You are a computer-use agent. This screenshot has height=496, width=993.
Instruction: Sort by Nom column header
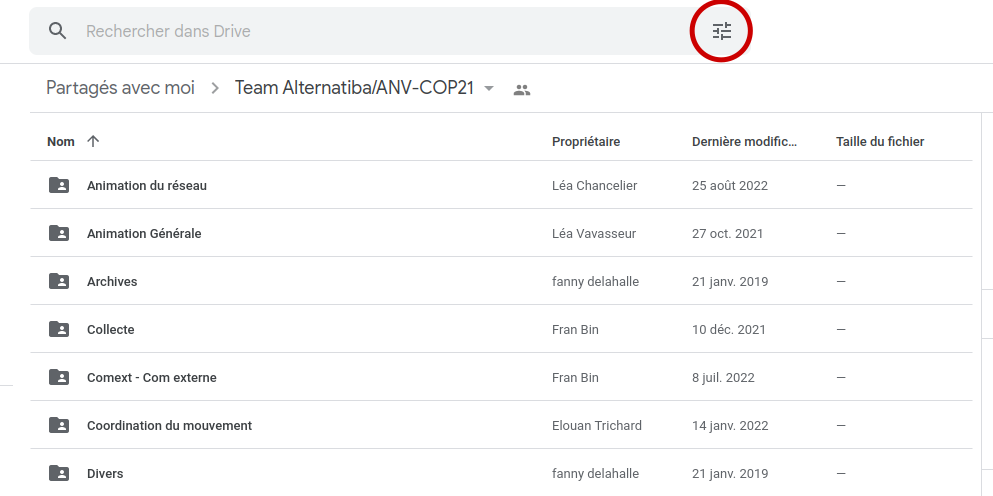[x=61, y=141]
